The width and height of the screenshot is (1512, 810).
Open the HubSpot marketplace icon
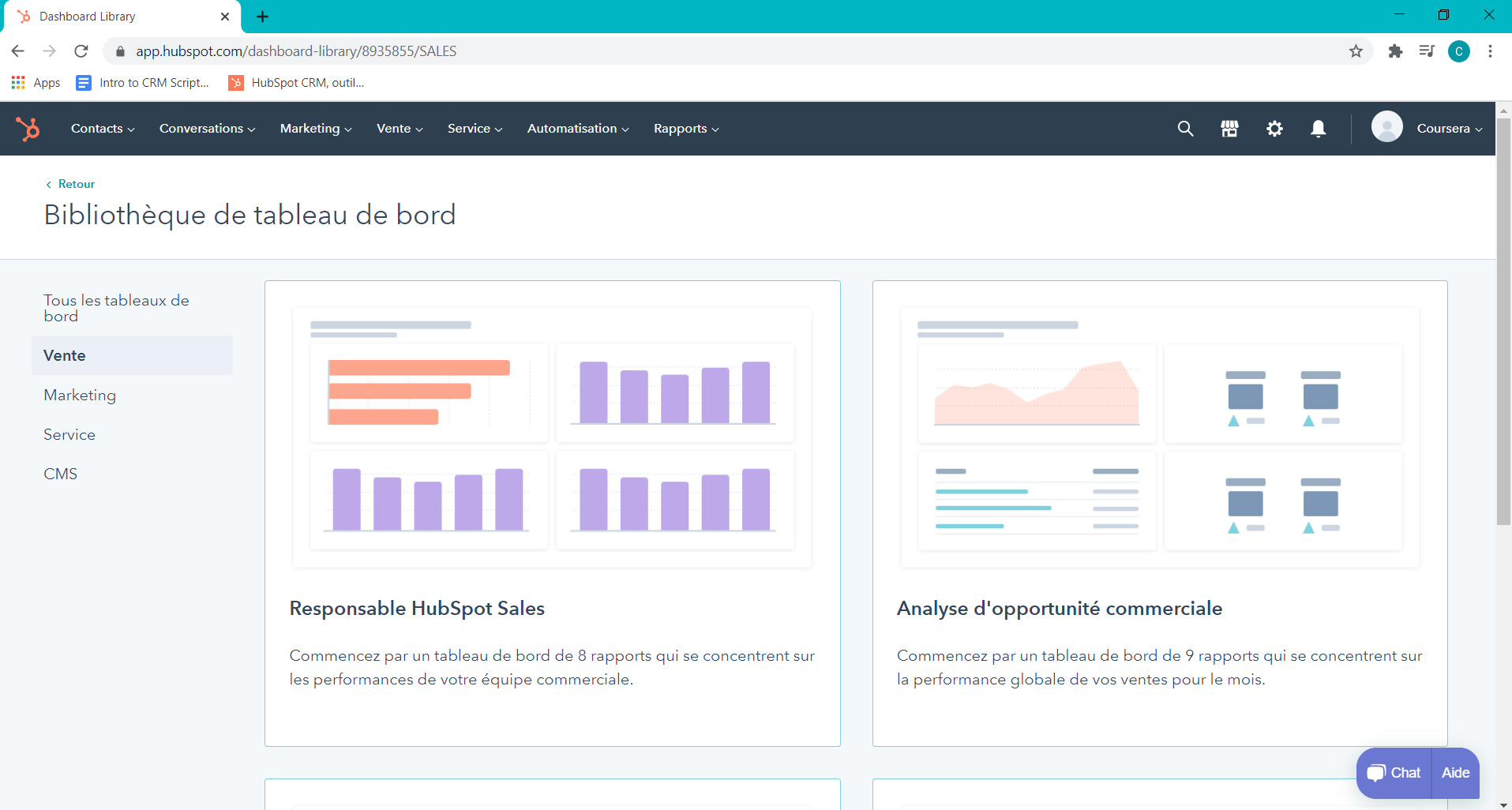[1229, 128]
